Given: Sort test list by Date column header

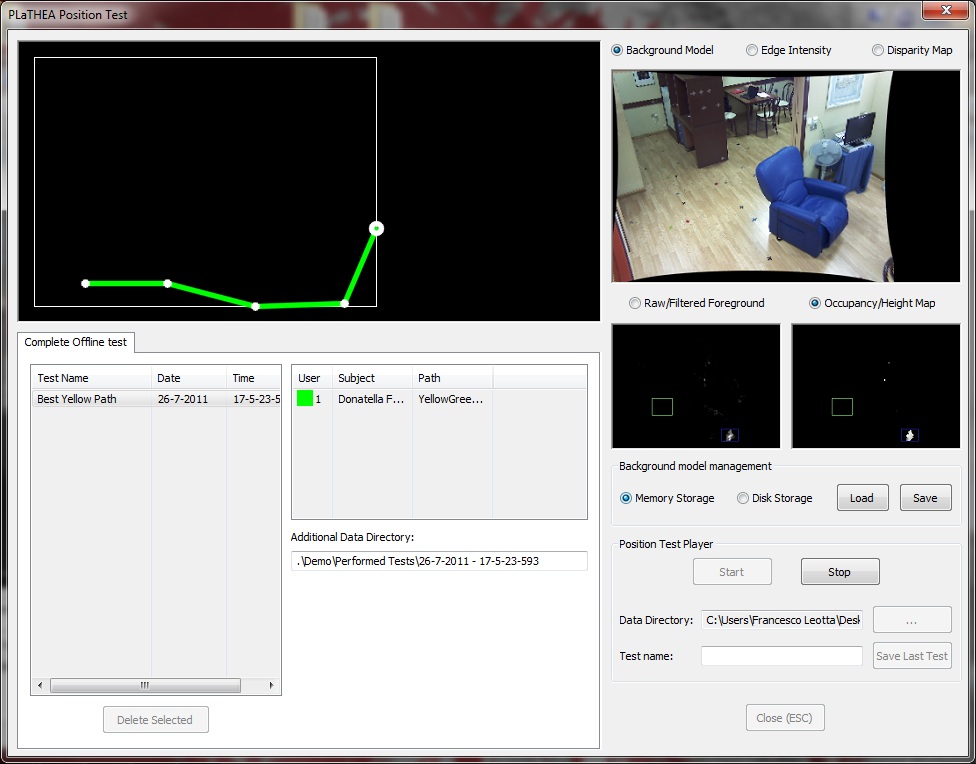Looking at the screenshot, I should point(188,378).
